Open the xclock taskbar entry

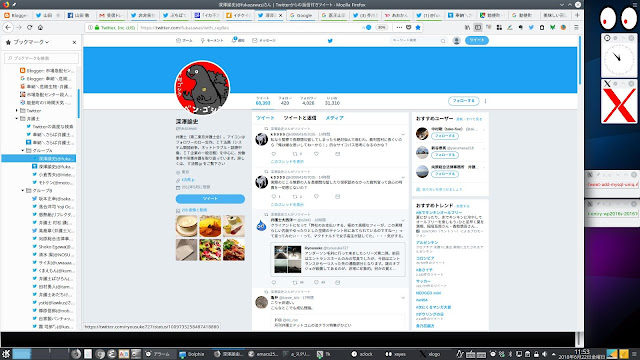[x=362, y=354]
